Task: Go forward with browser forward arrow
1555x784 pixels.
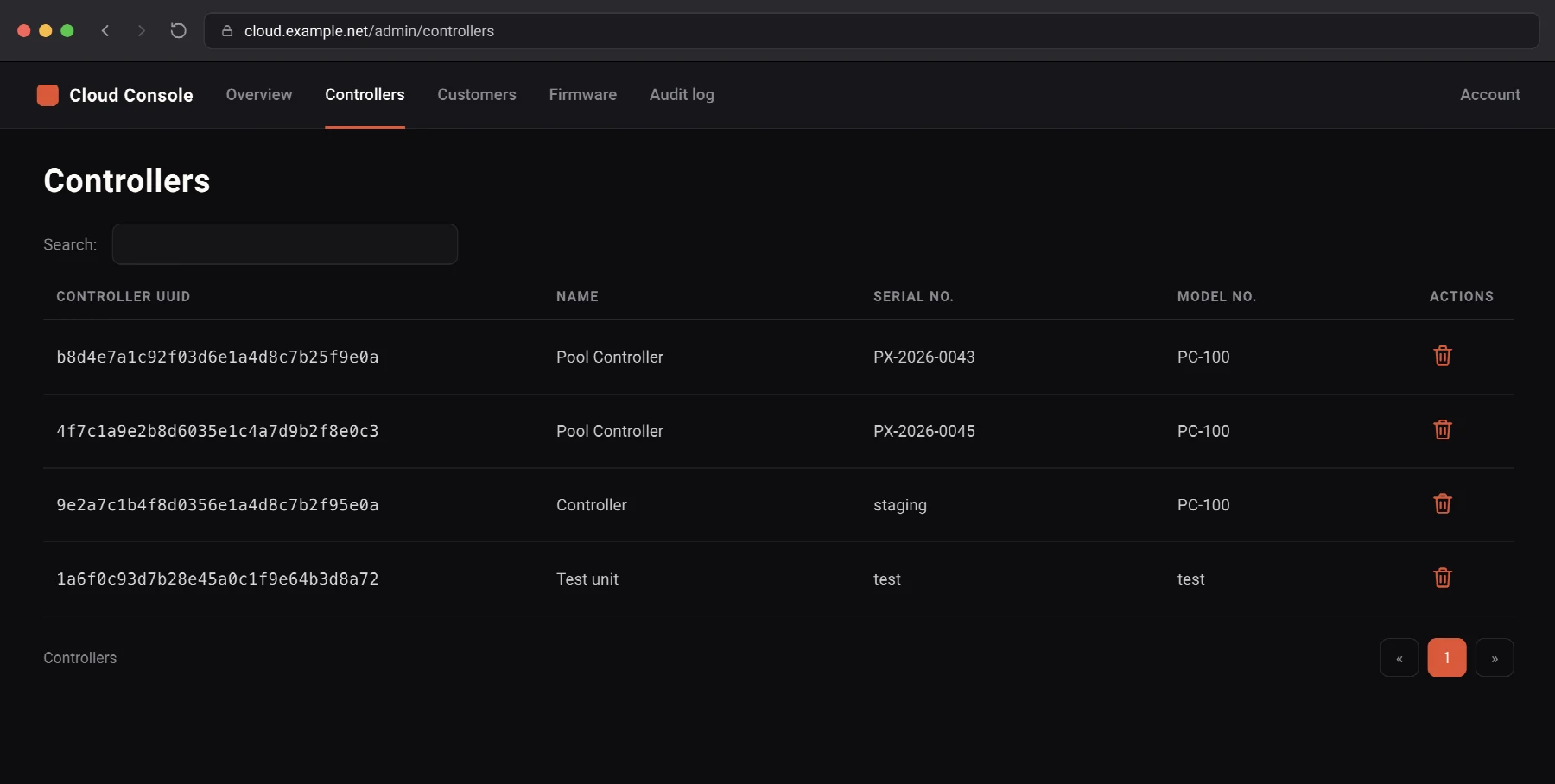Action: click(x=142, y=31)
